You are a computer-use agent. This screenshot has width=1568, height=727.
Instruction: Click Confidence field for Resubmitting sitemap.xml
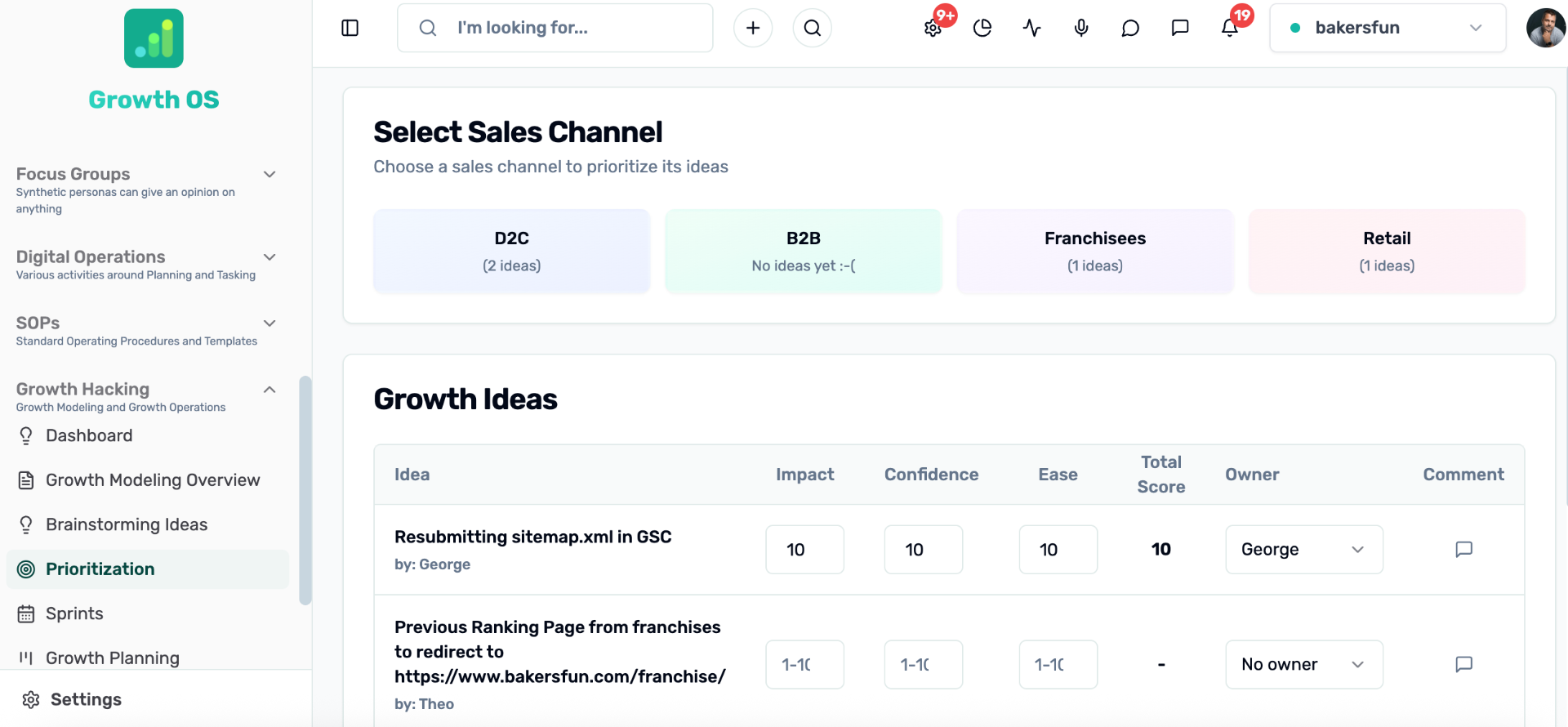coord(924,549)
